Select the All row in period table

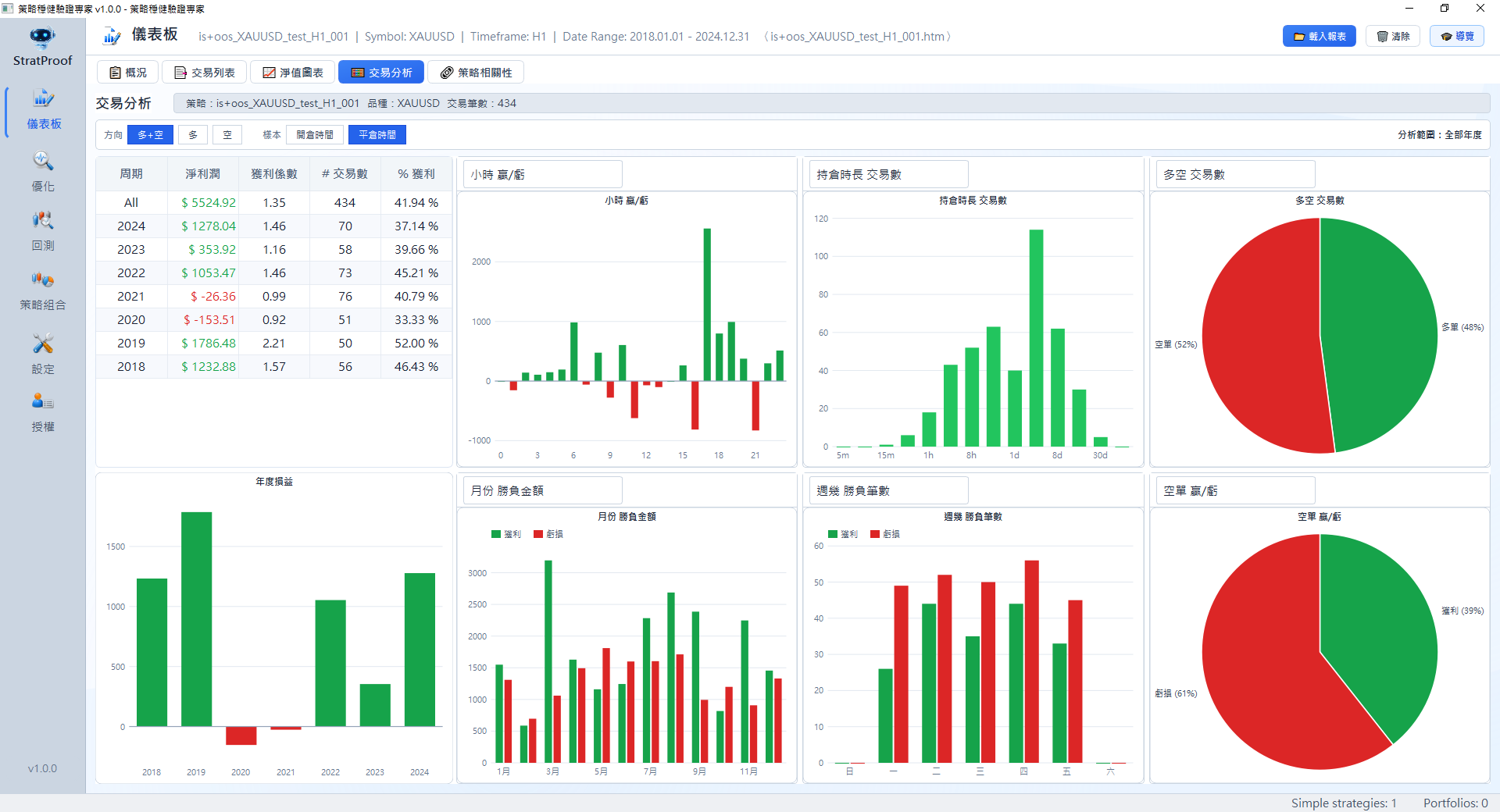[x=273, y=202]
